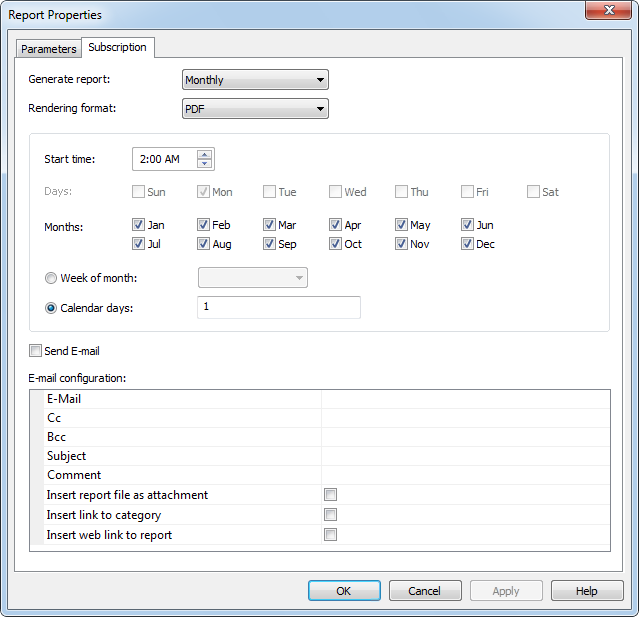Image resolution: width=639 pixels, height=617 pixels.
Task: Click the Comment value cell
Action: tap(465, 475)
